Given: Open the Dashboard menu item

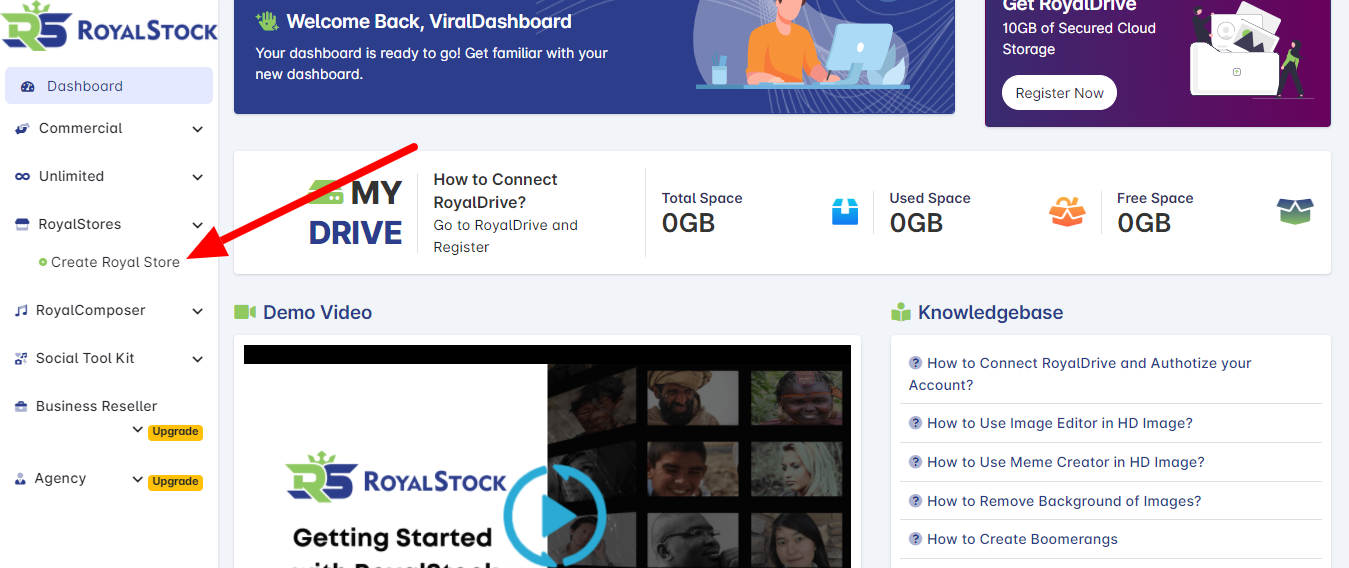Looking at the screenshot, I should click(109, 86).
